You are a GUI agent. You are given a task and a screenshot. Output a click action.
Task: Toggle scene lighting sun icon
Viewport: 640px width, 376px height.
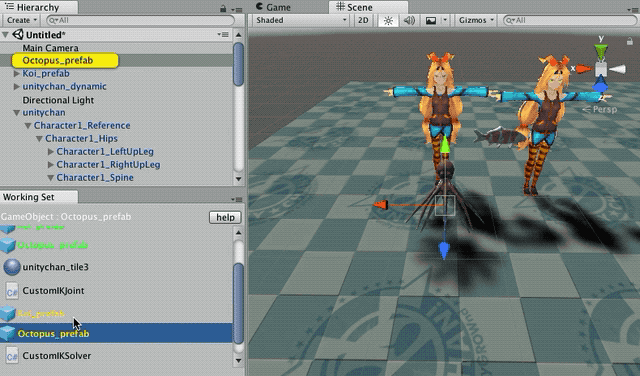pos(388,20)
